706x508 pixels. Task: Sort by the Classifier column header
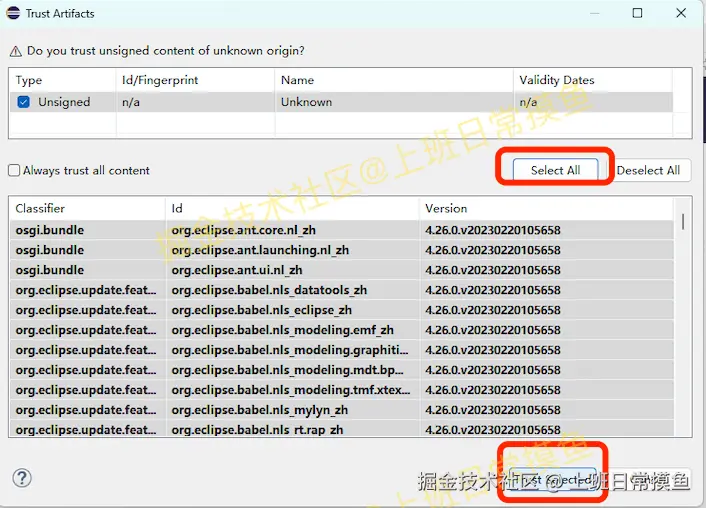pyautogui.click(x=87, y=209)
